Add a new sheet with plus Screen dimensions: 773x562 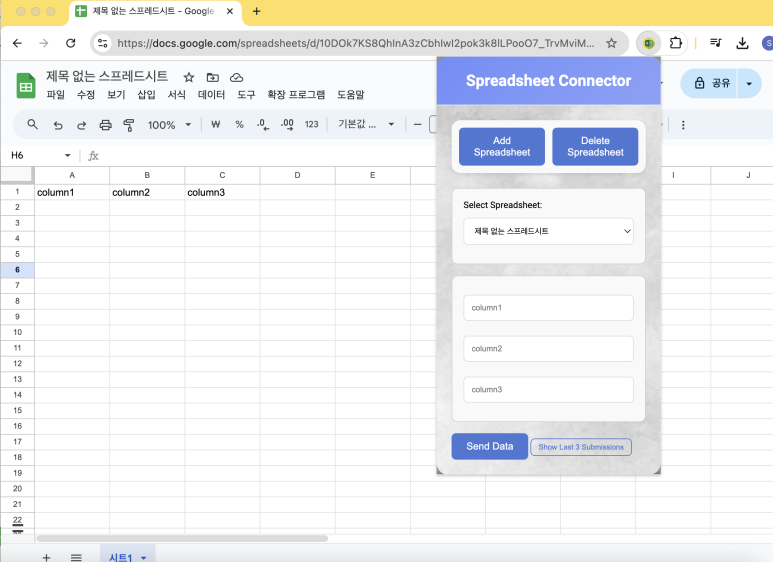pyautogui.click(x=46, y=557)
